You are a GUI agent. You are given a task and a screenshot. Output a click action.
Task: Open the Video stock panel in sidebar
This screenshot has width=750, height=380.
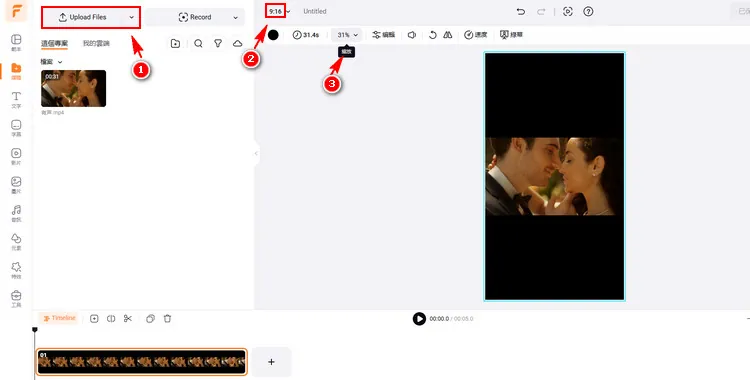(x=16, y=156)
